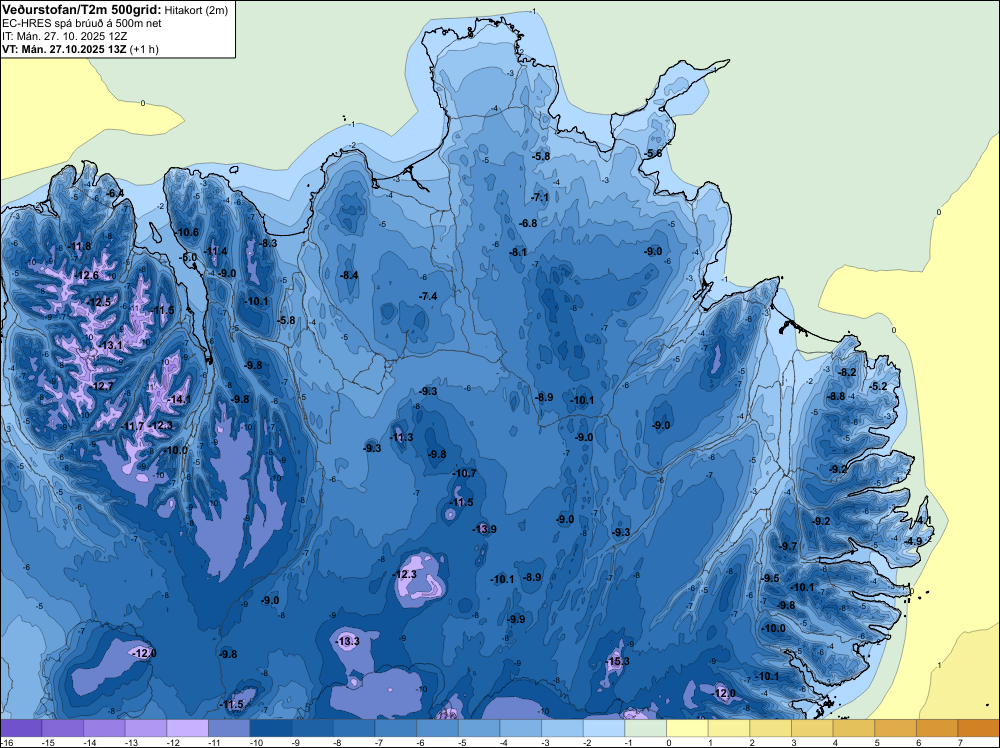Click the legend tick label '-13'
The image size is (1000, 748).
(x=131, y=742)
